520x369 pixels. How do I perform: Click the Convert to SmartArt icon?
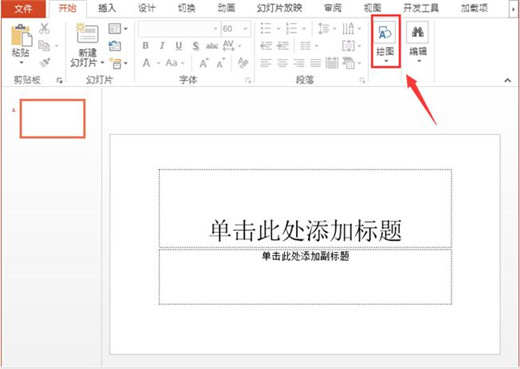[348, 63]
